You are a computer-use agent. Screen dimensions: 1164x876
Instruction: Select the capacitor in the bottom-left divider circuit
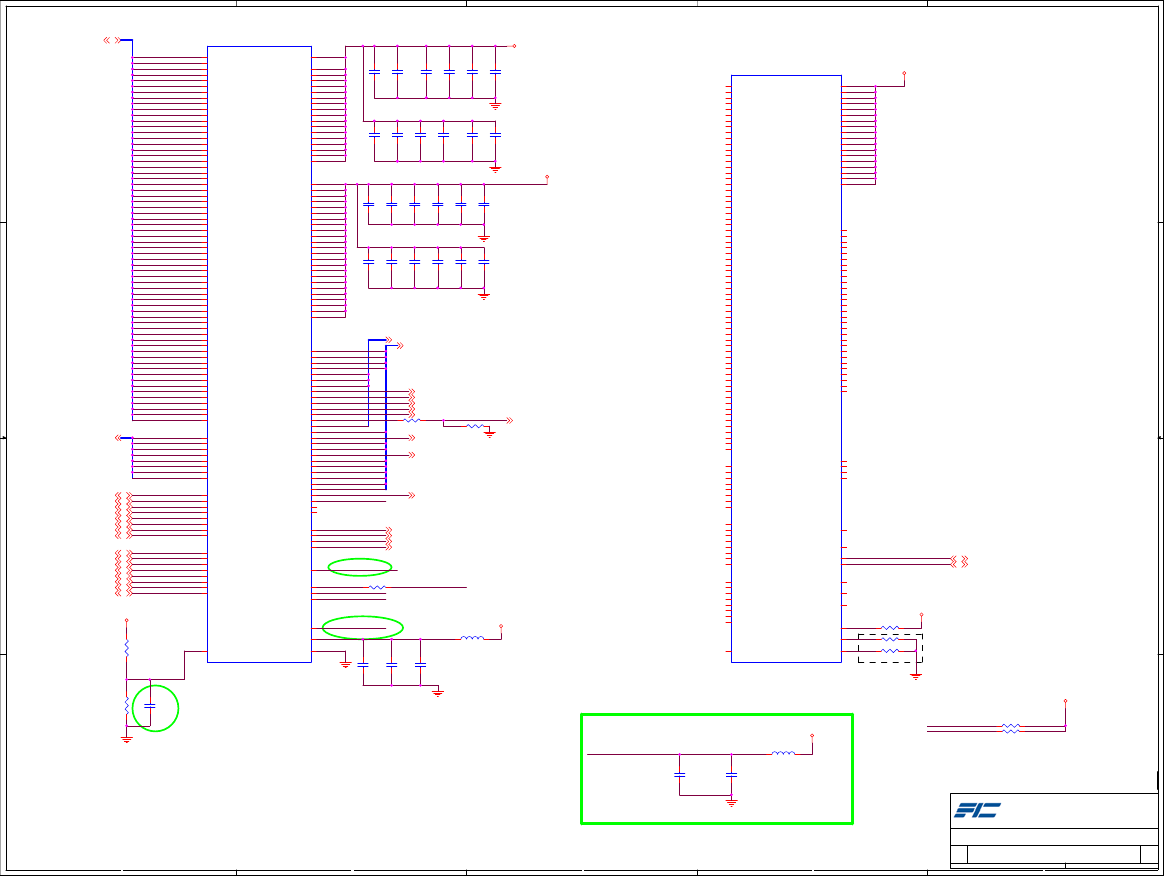[150, 706]
